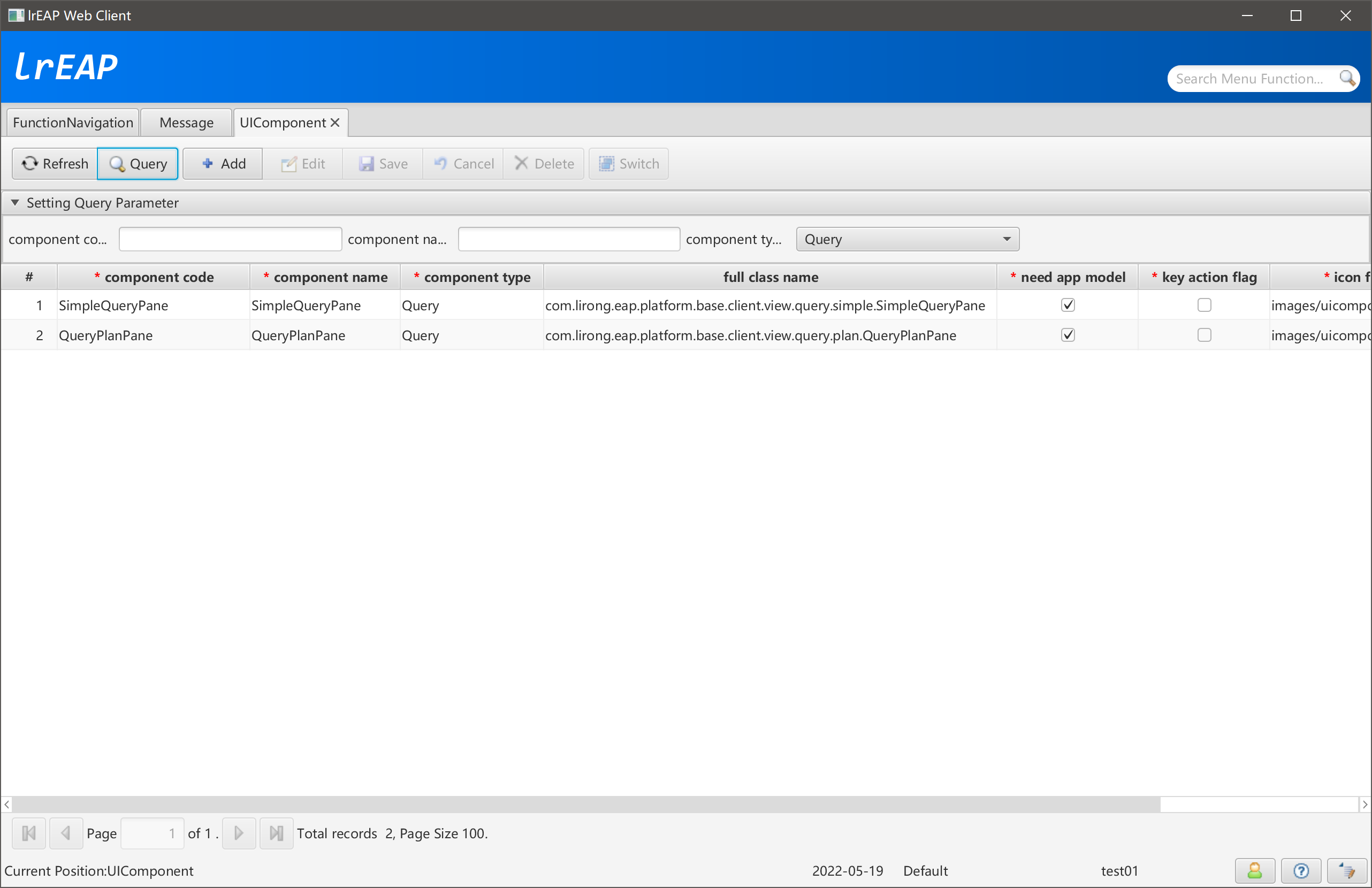Screen dimensions: 1372x888
Task: Go to last page of results
Action: tap(277, 833)
